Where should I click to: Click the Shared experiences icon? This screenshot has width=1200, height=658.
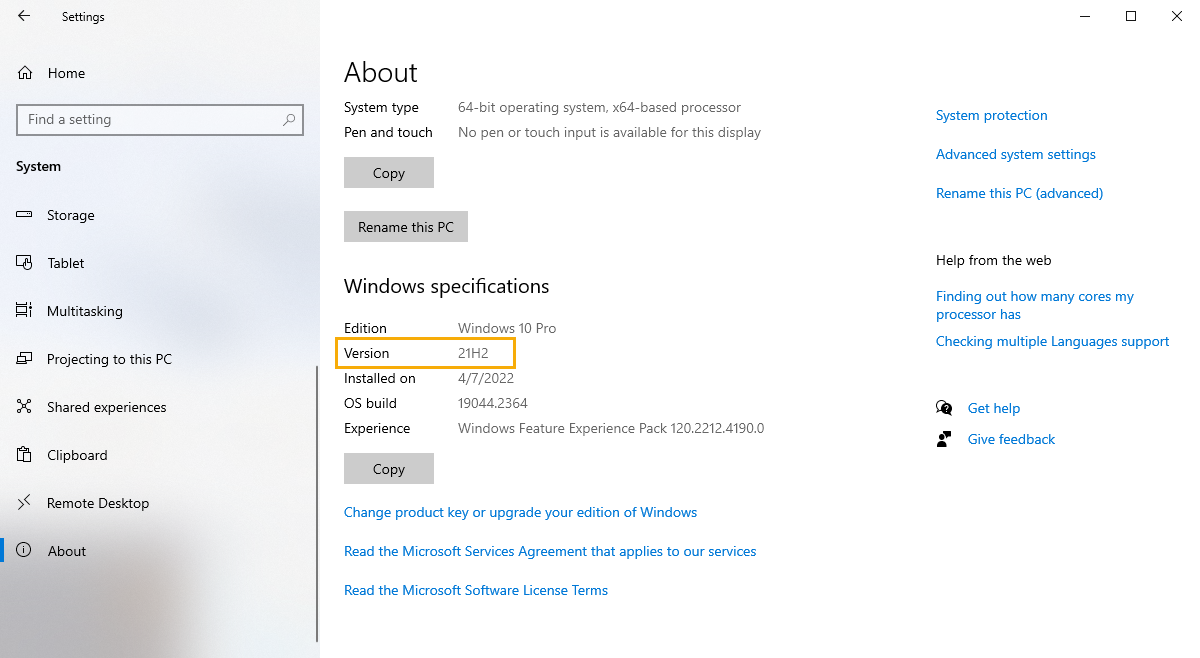pos(25,407)
